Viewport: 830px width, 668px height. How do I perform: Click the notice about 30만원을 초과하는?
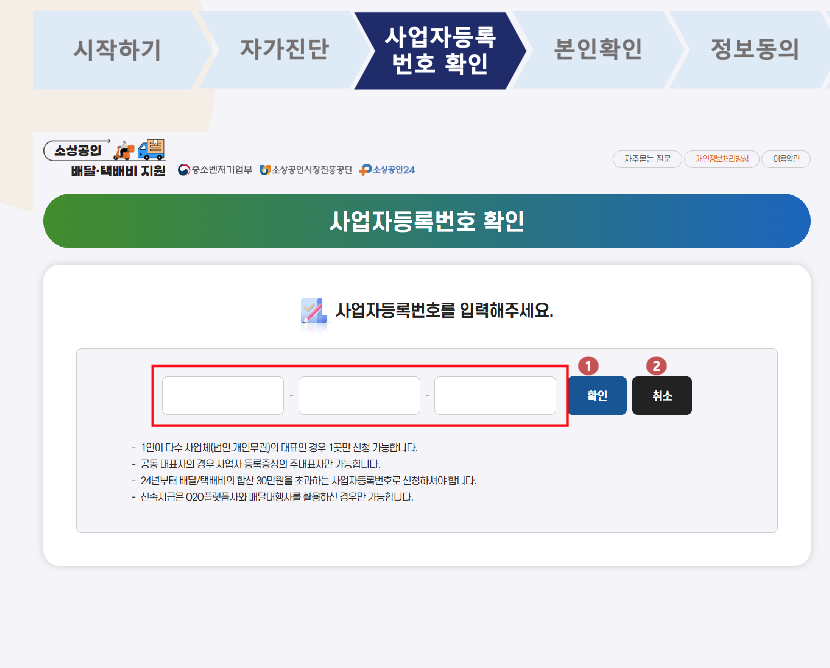(x=308, y=481)
